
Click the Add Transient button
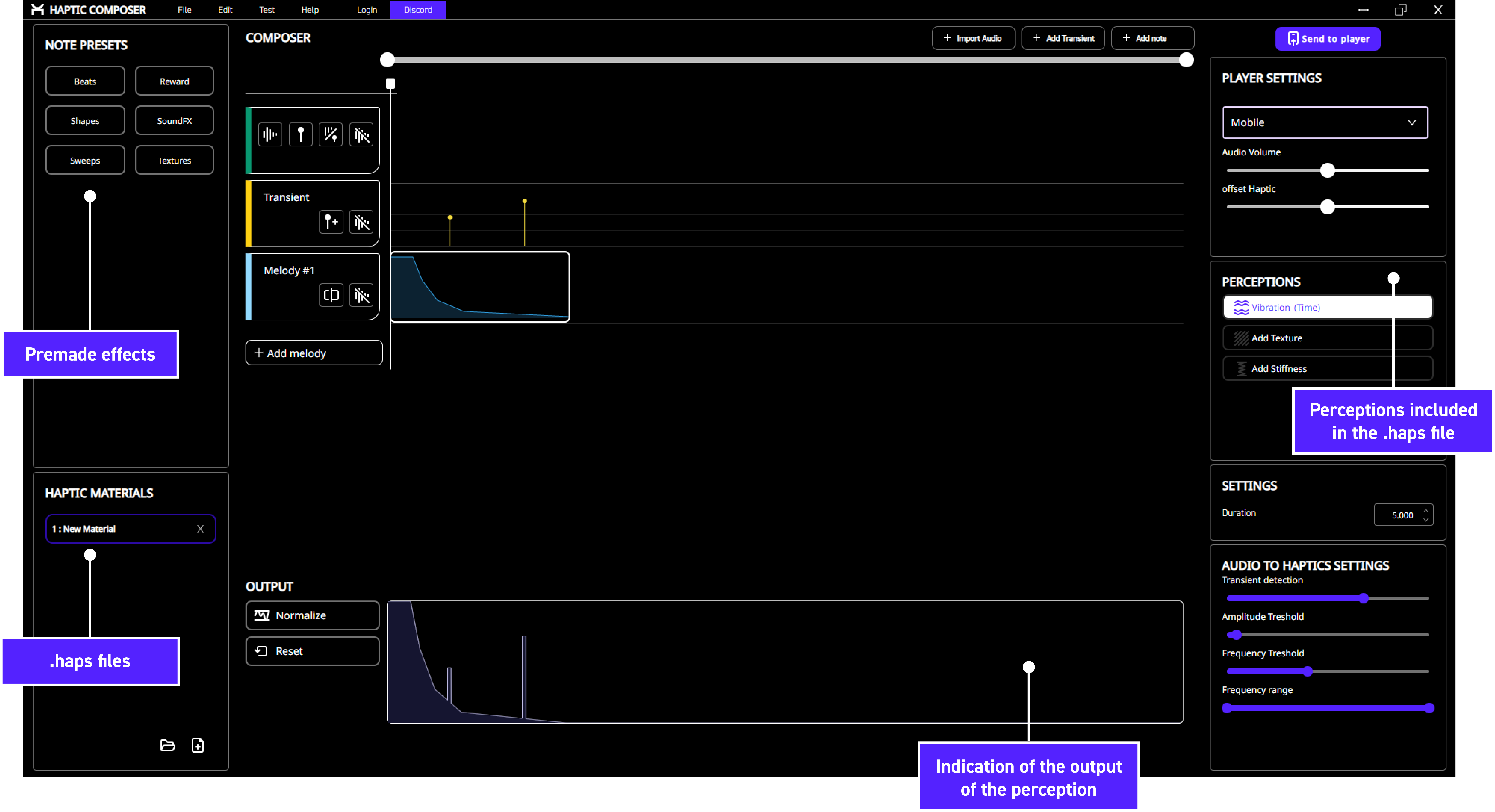pyautogui.click(x=1063, y=38)
